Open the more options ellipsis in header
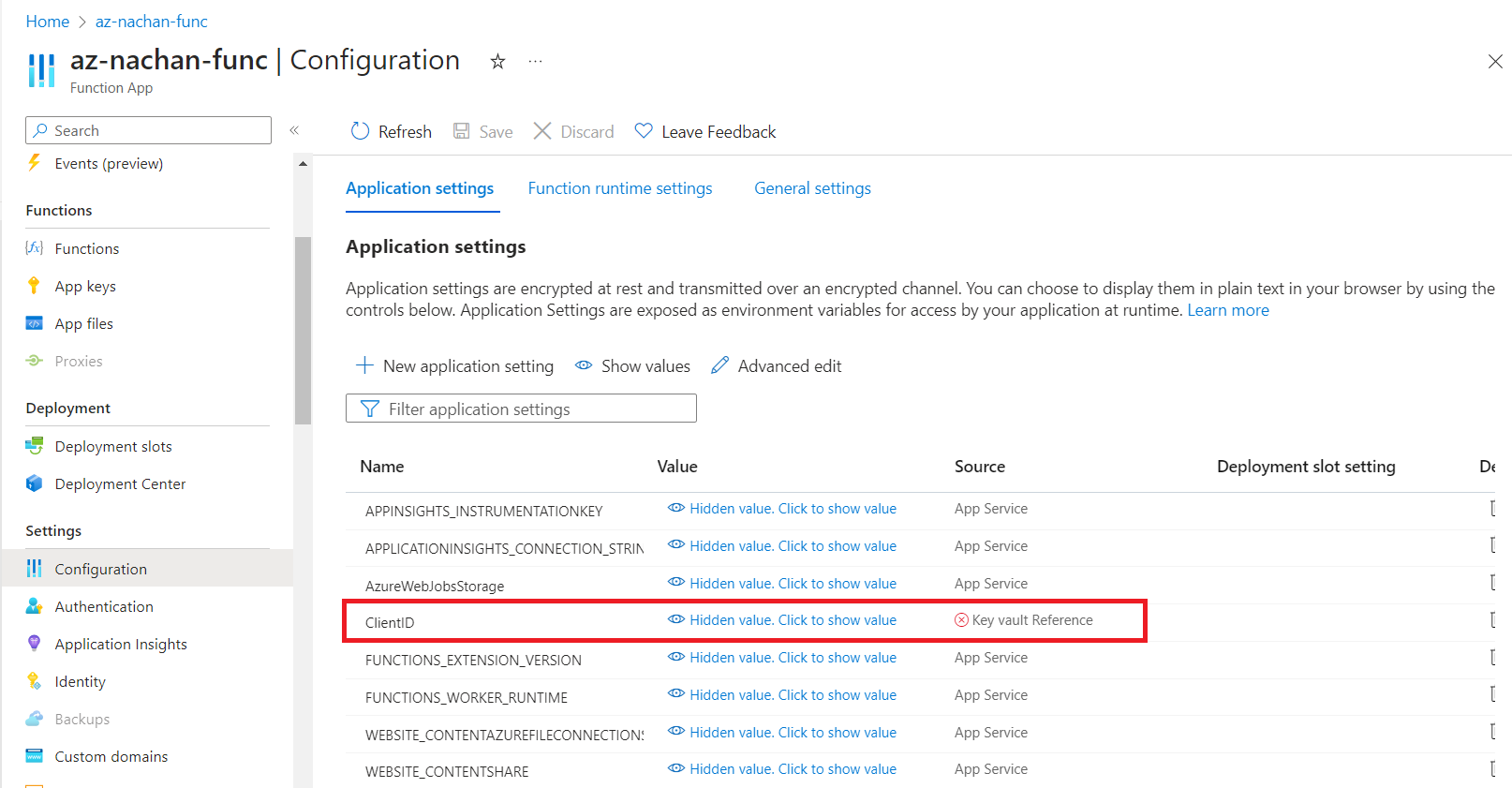This screenshot has width=1512, height=788. pyautogui.click(x=535, y=62)
